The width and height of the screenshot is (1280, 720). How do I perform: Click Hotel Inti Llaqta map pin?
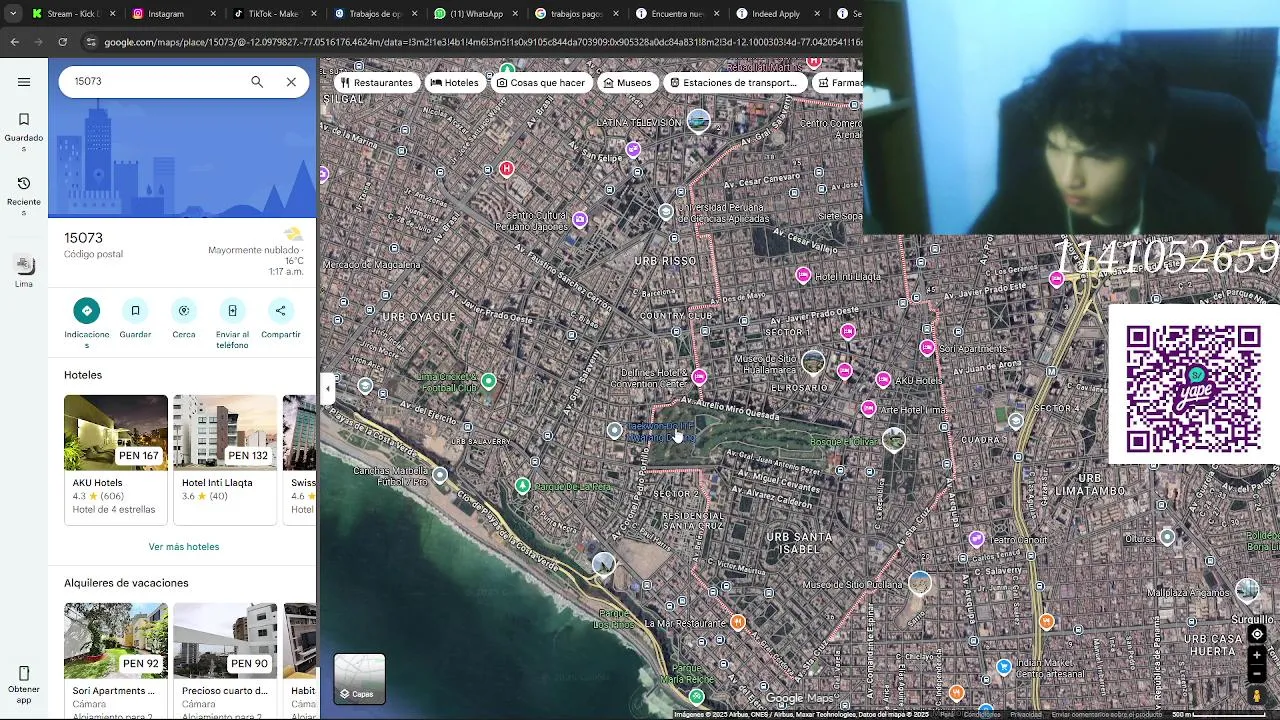click(x=803, y=275)
